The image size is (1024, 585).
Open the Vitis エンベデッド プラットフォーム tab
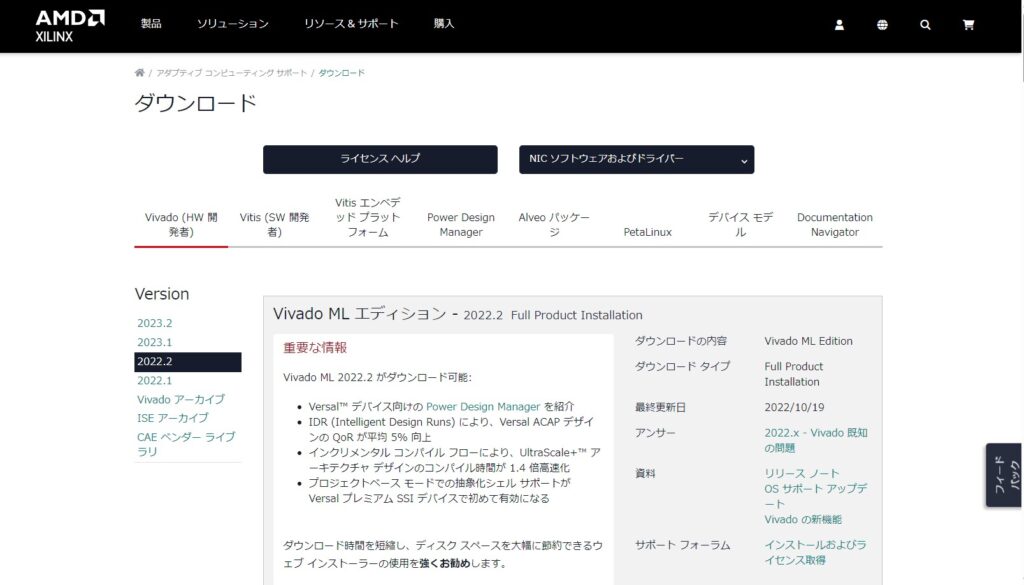point(368,217)
